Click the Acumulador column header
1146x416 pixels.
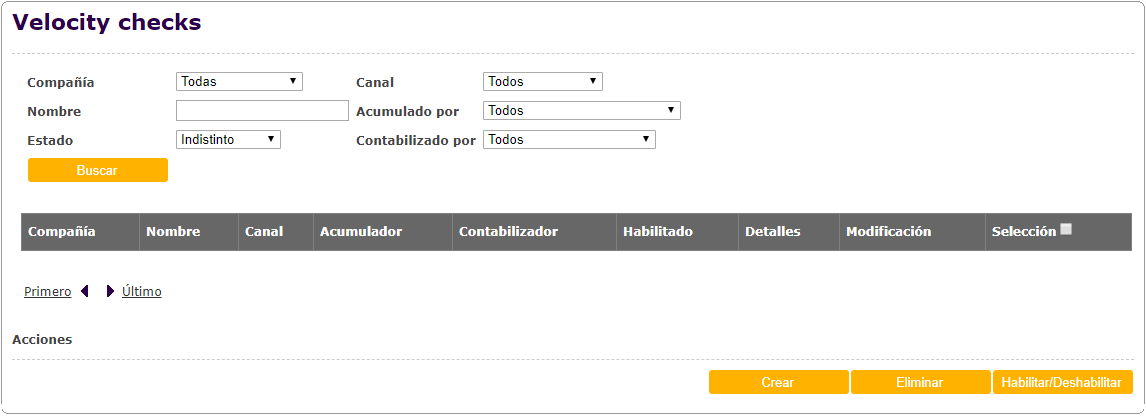361,232
